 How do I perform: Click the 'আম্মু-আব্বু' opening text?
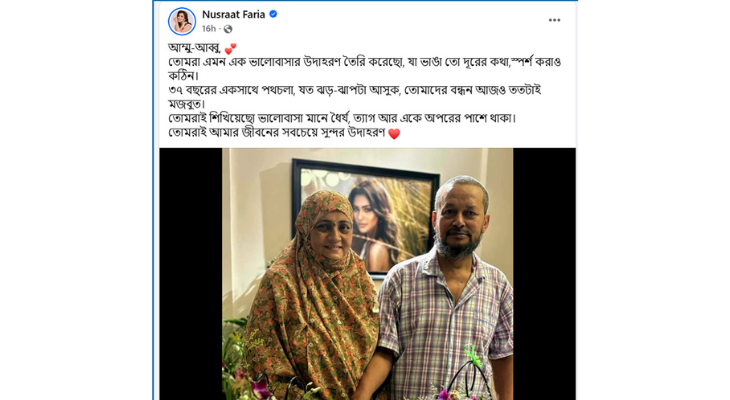coord(195,47)
